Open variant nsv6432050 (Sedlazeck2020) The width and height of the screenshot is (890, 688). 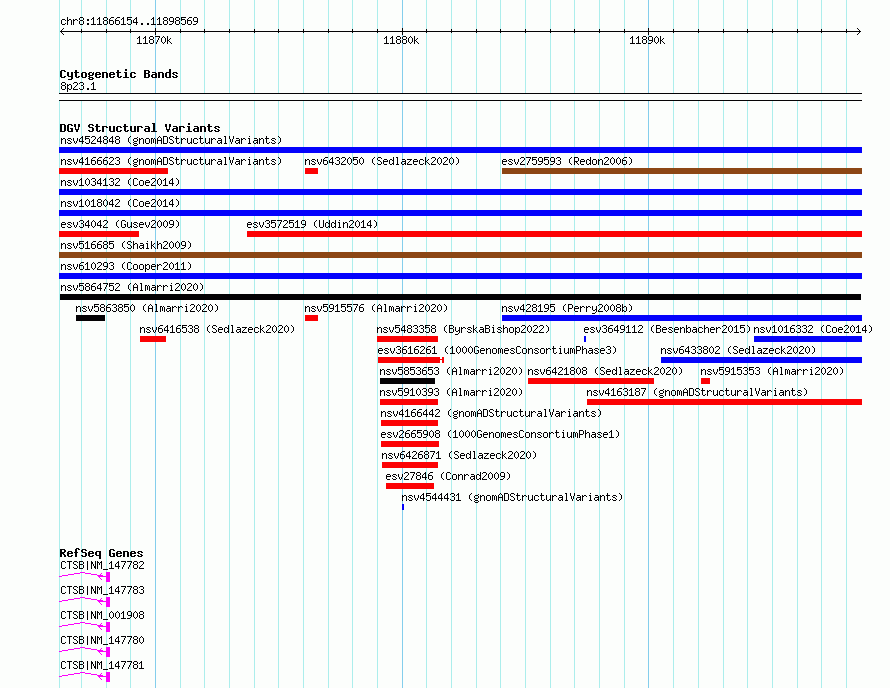coord(382,161)
